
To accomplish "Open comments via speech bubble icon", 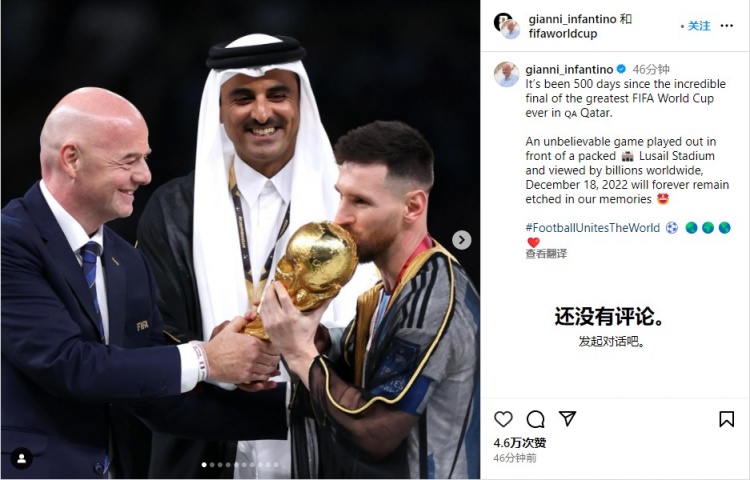I will click(535, 419).
